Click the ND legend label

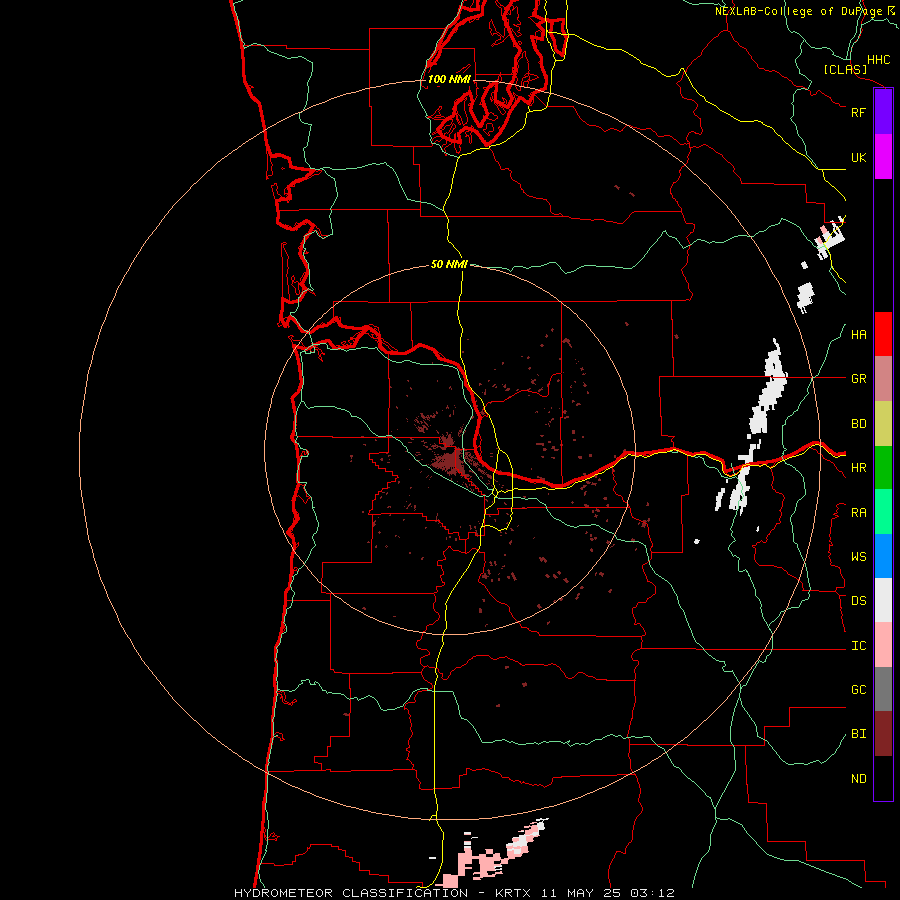858,778
